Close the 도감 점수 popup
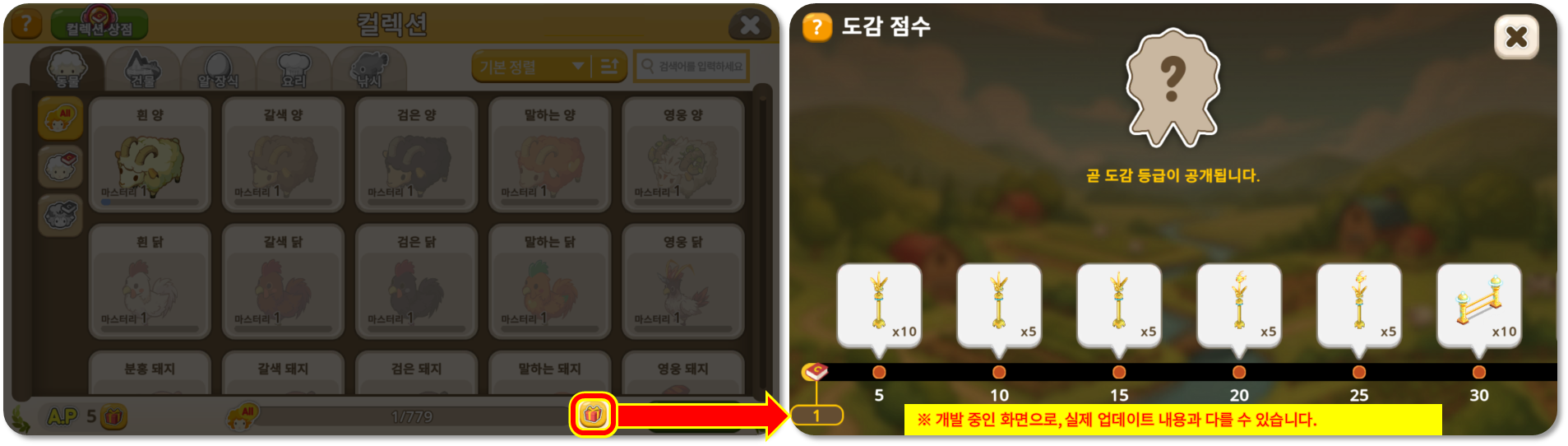The height and width of the screenshot is (446, 1568). coord(1516,37)
